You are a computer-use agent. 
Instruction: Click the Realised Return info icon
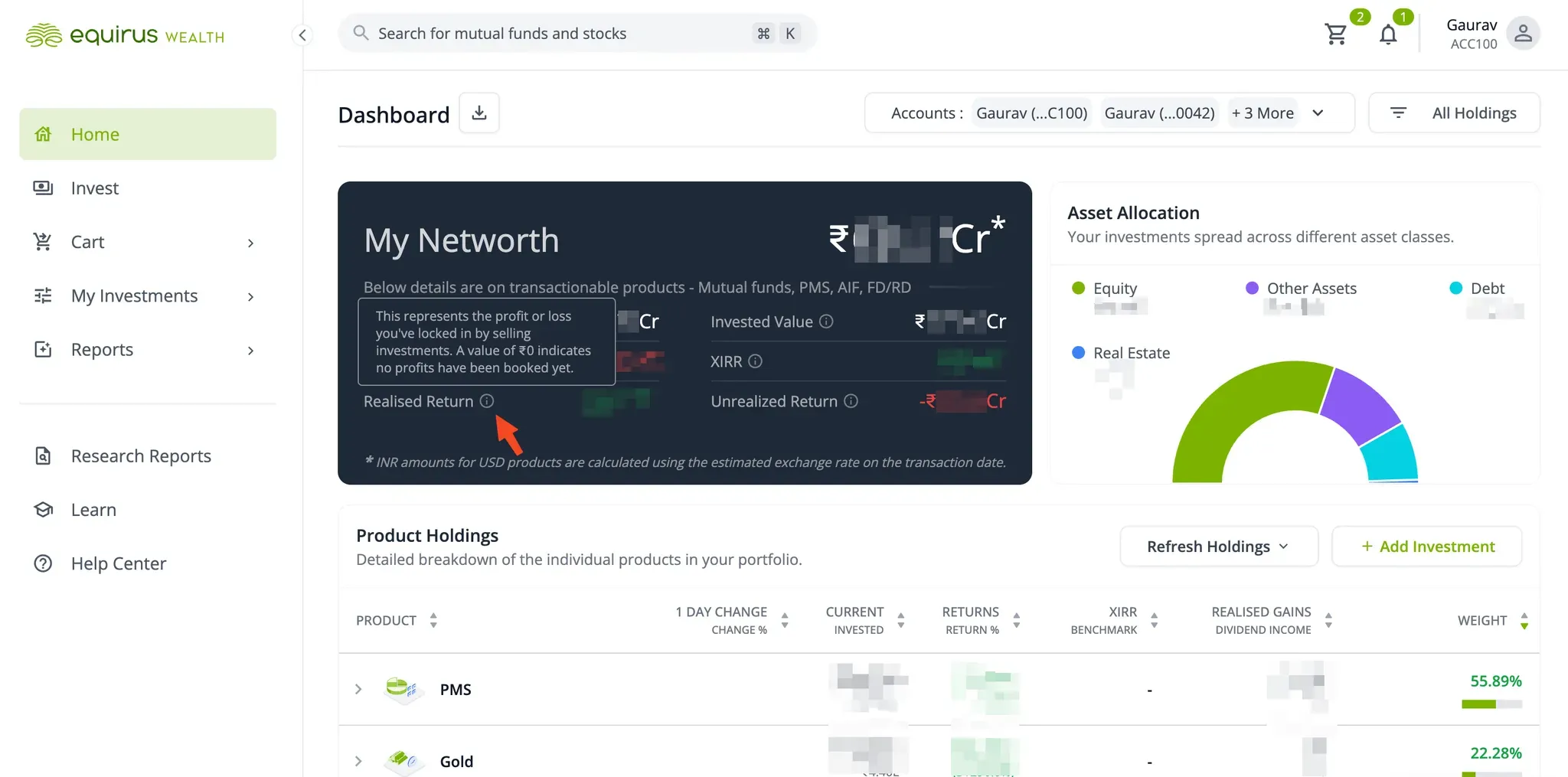[487, 401]
